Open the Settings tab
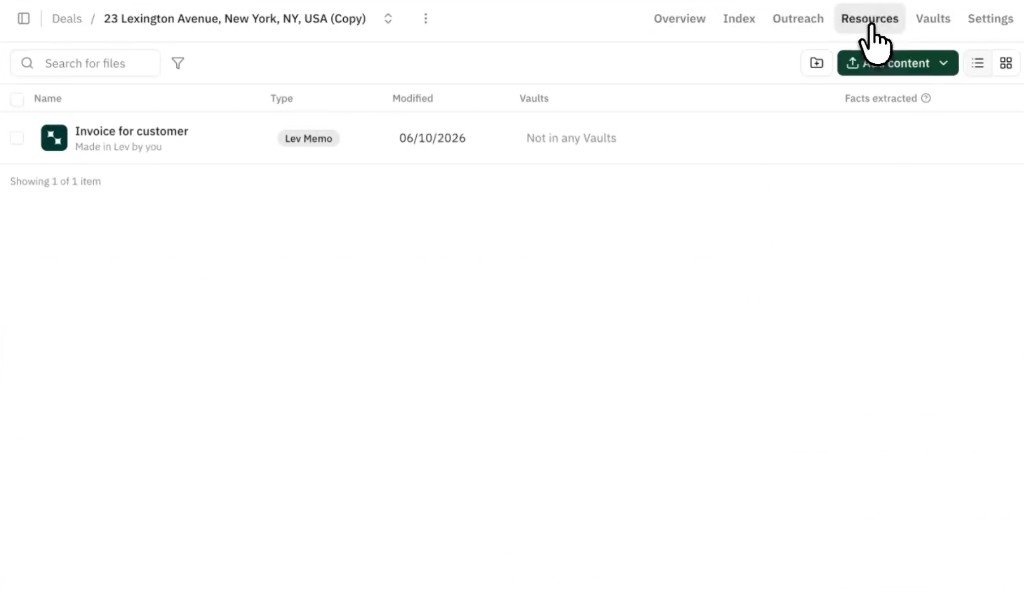Image resolution: width=1024 pixels, height=596 pixels. (x=990, y=18)
